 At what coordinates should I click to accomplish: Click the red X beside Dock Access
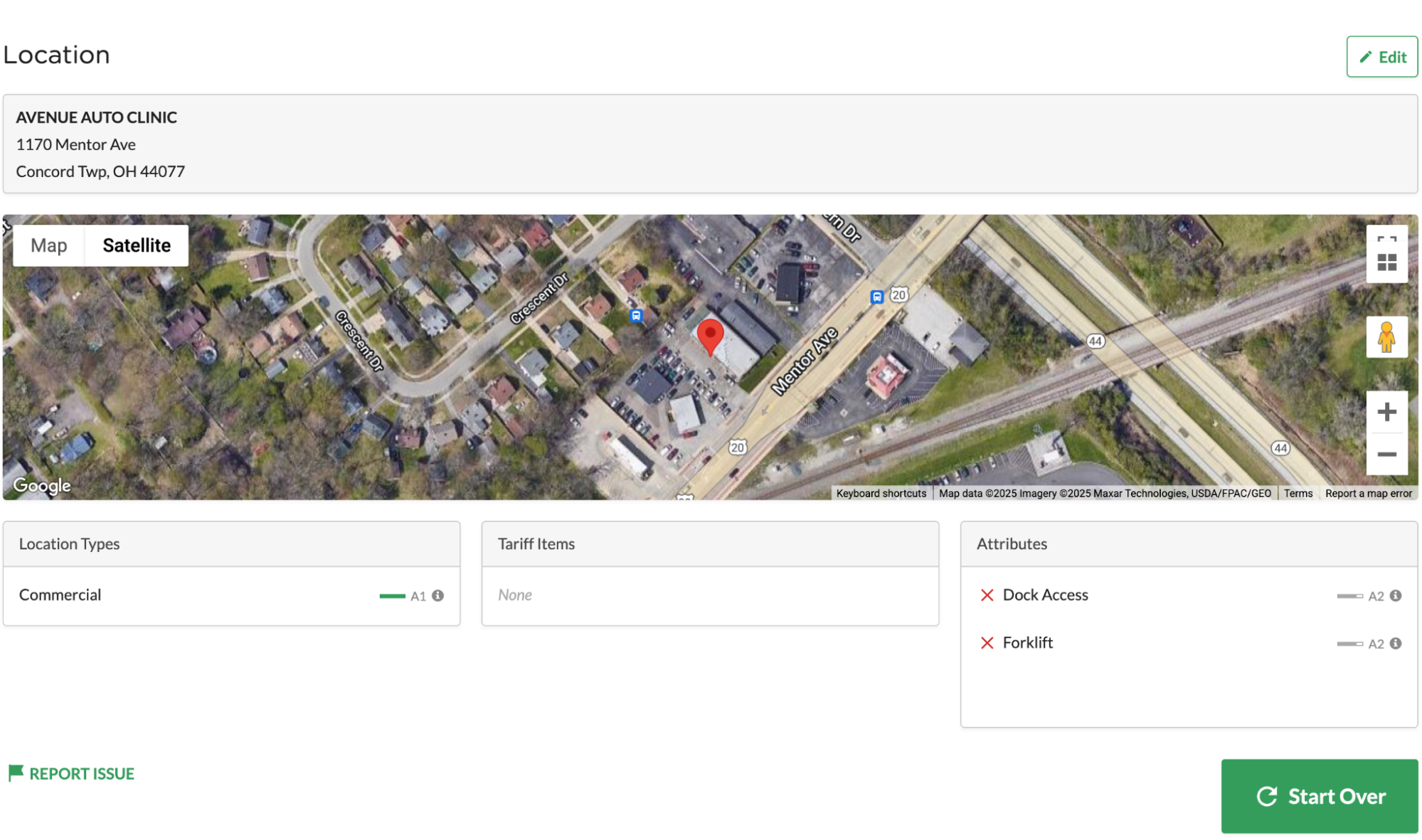pos(987,595)
